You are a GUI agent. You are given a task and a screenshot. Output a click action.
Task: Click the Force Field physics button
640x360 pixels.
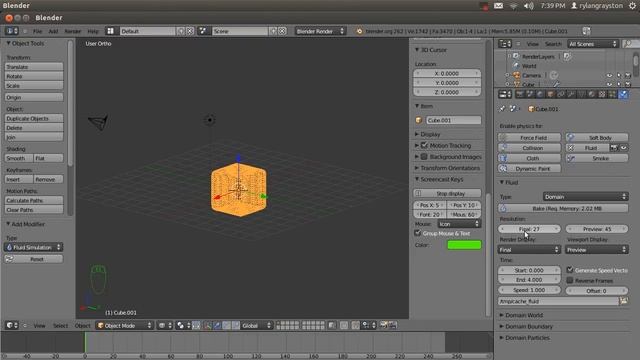529,138
